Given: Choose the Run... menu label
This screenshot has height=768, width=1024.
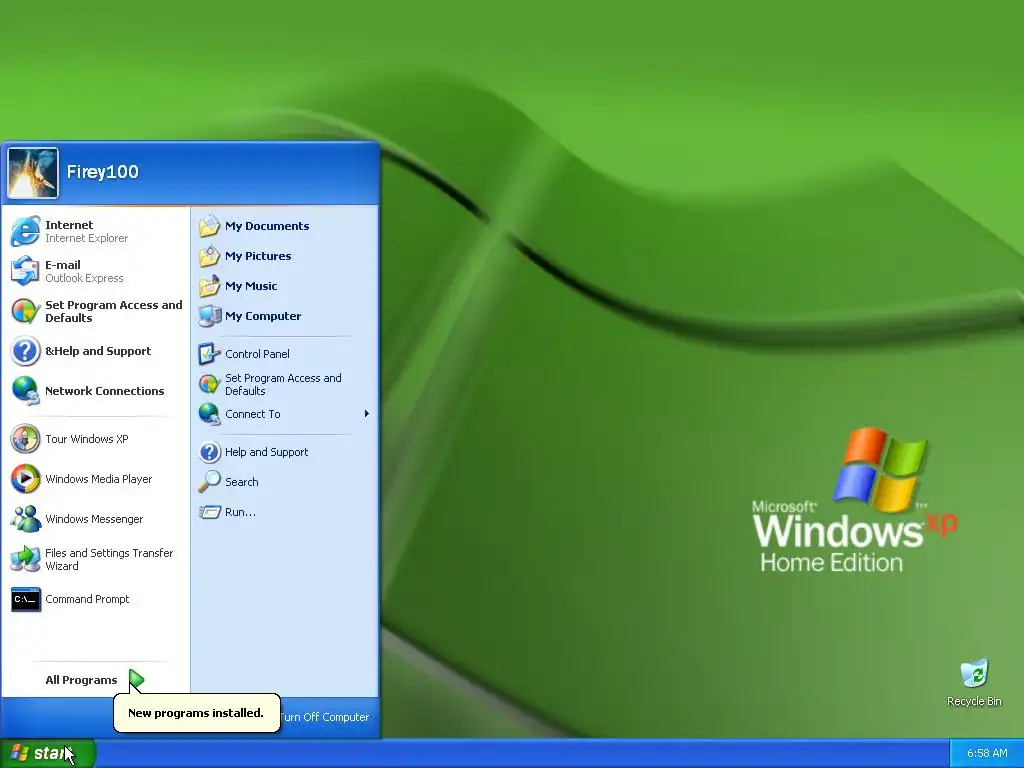Looking at the screenshot, I should coord(240,512).
